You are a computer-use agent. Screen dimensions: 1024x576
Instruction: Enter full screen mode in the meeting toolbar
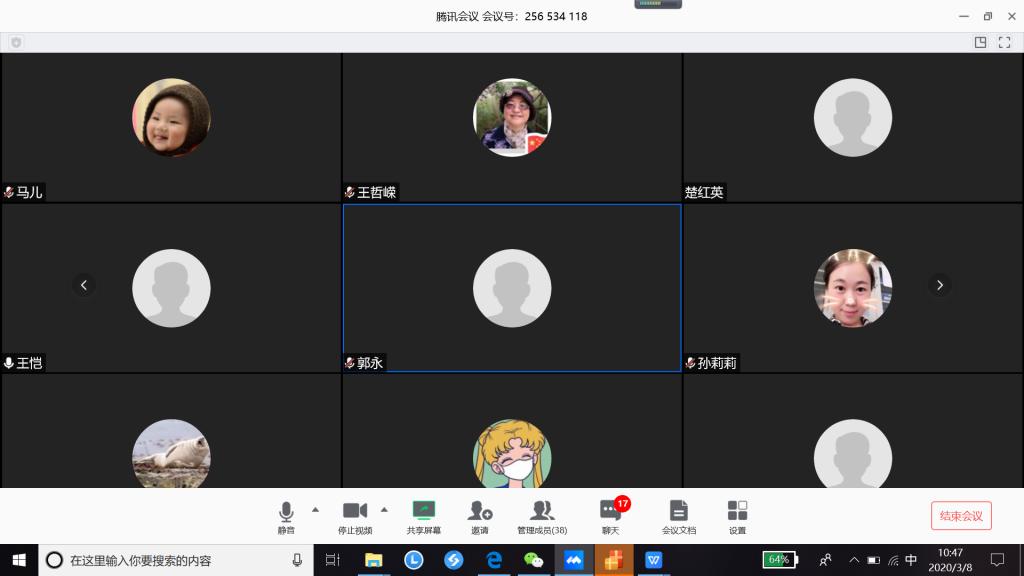[x=1005, y=42]
